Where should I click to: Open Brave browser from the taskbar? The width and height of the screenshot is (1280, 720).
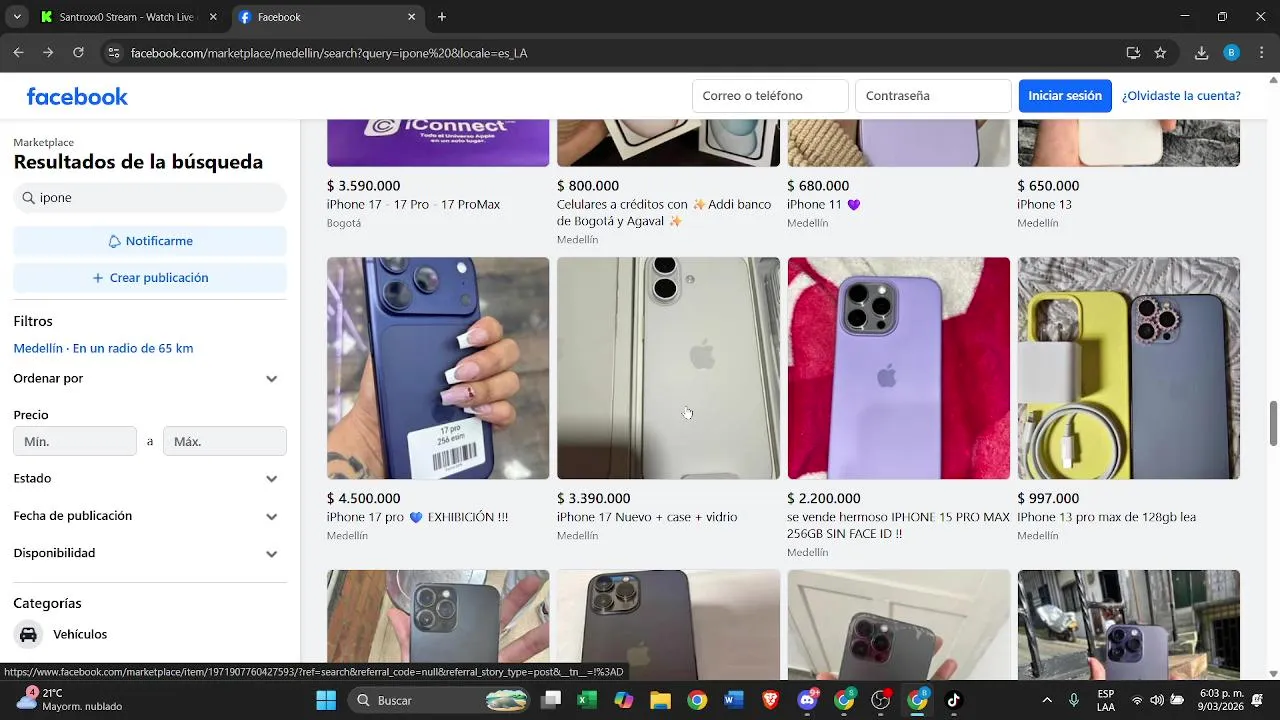click(770, 700)
